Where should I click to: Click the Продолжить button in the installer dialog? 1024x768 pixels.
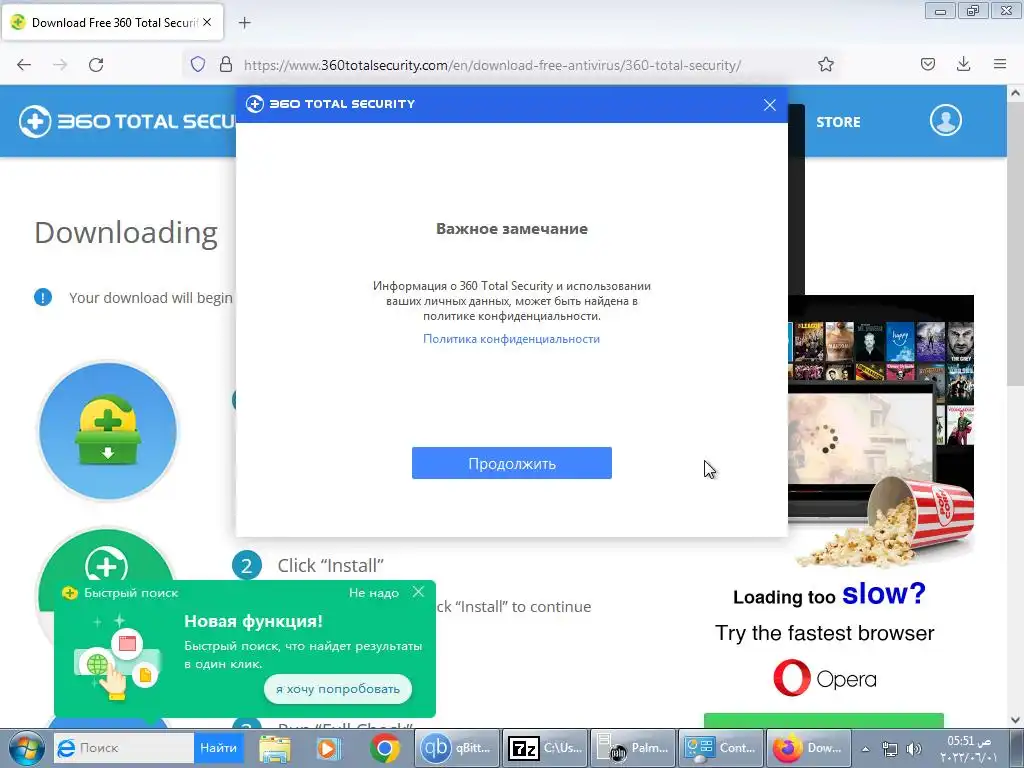point(511,463)
